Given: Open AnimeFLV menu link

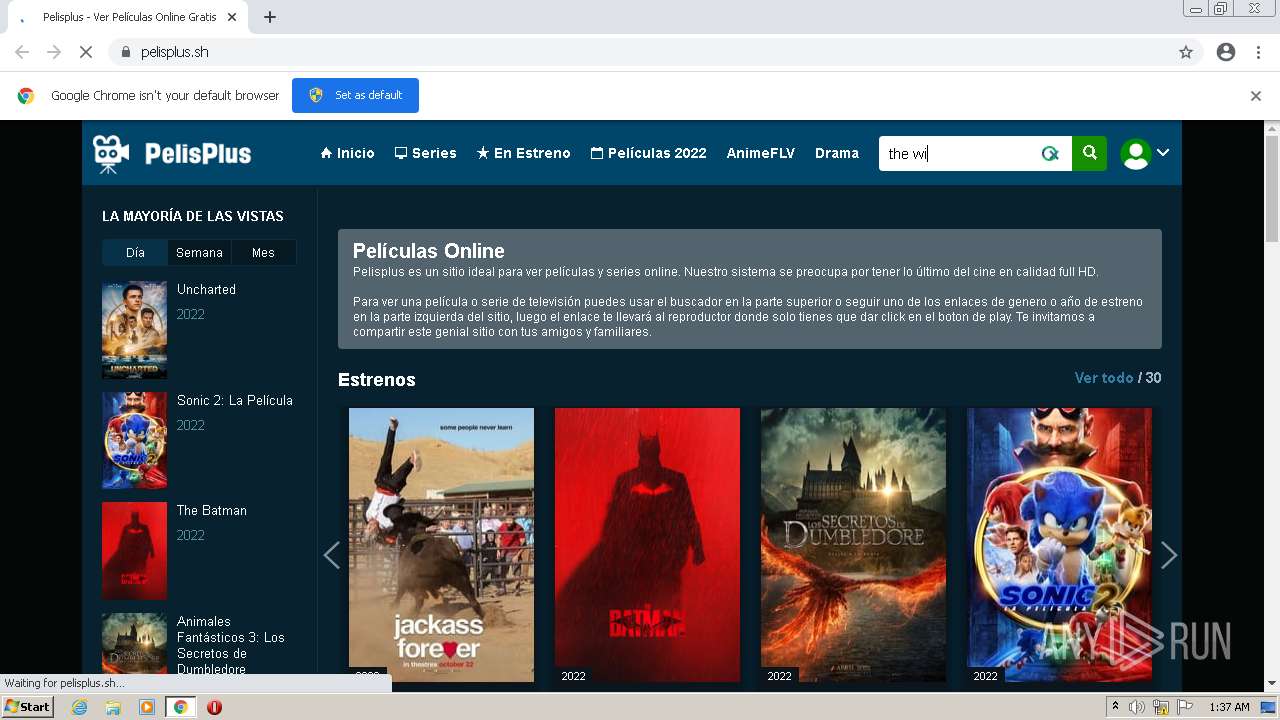Looking at the screenshot, I should pyautogui.click(x=760, y=153).
